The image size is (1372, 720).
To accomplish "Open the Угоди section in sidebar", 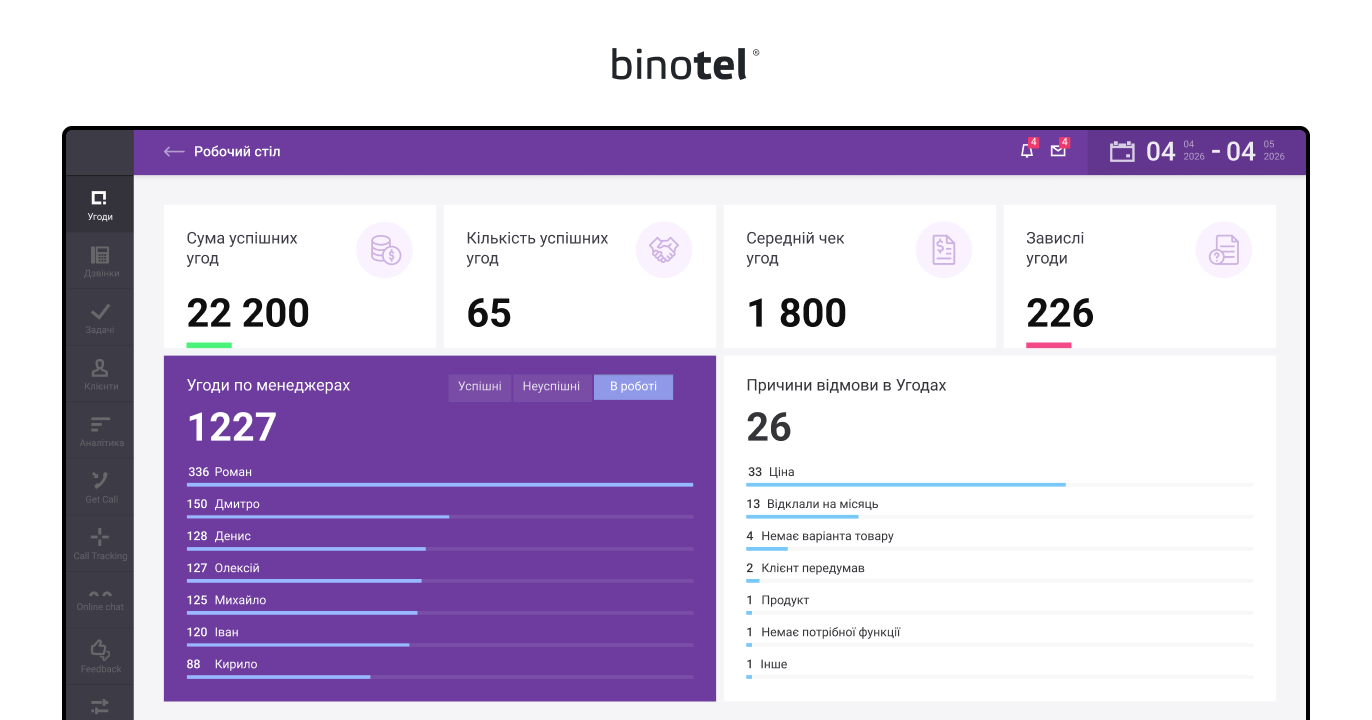I will [99, 205].
